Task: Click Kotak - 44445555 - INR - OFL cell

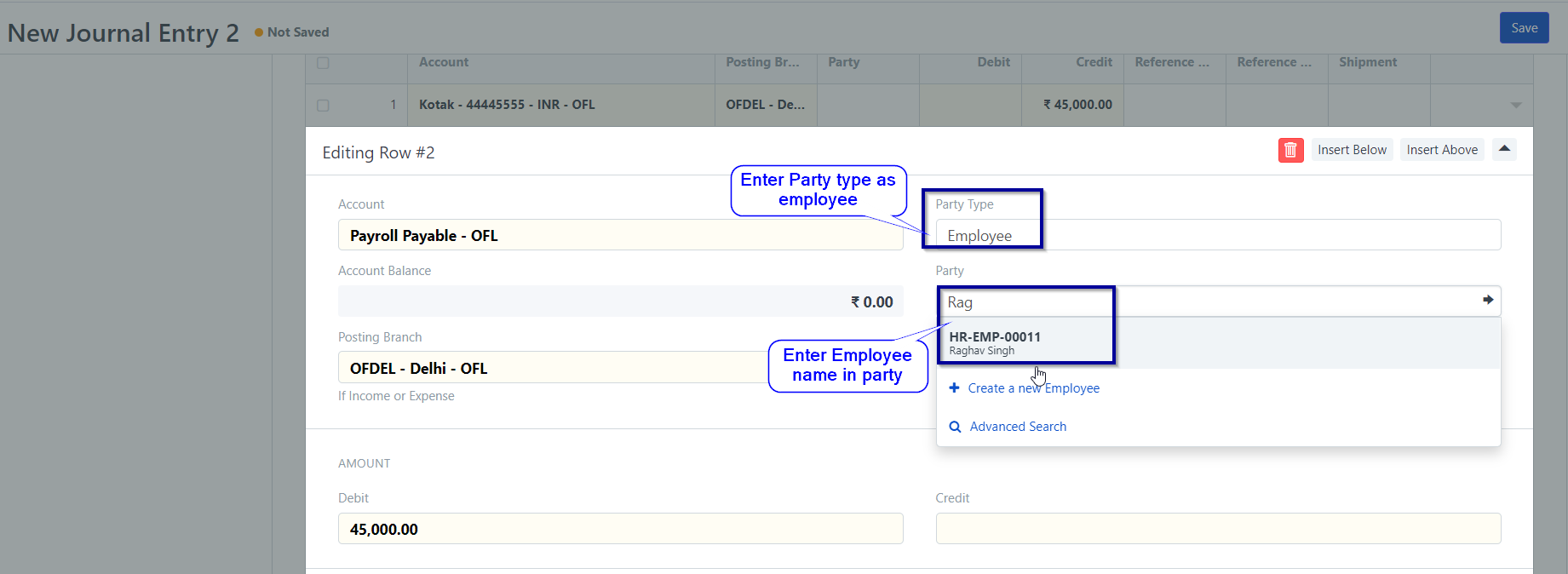Action: (560, 105)
